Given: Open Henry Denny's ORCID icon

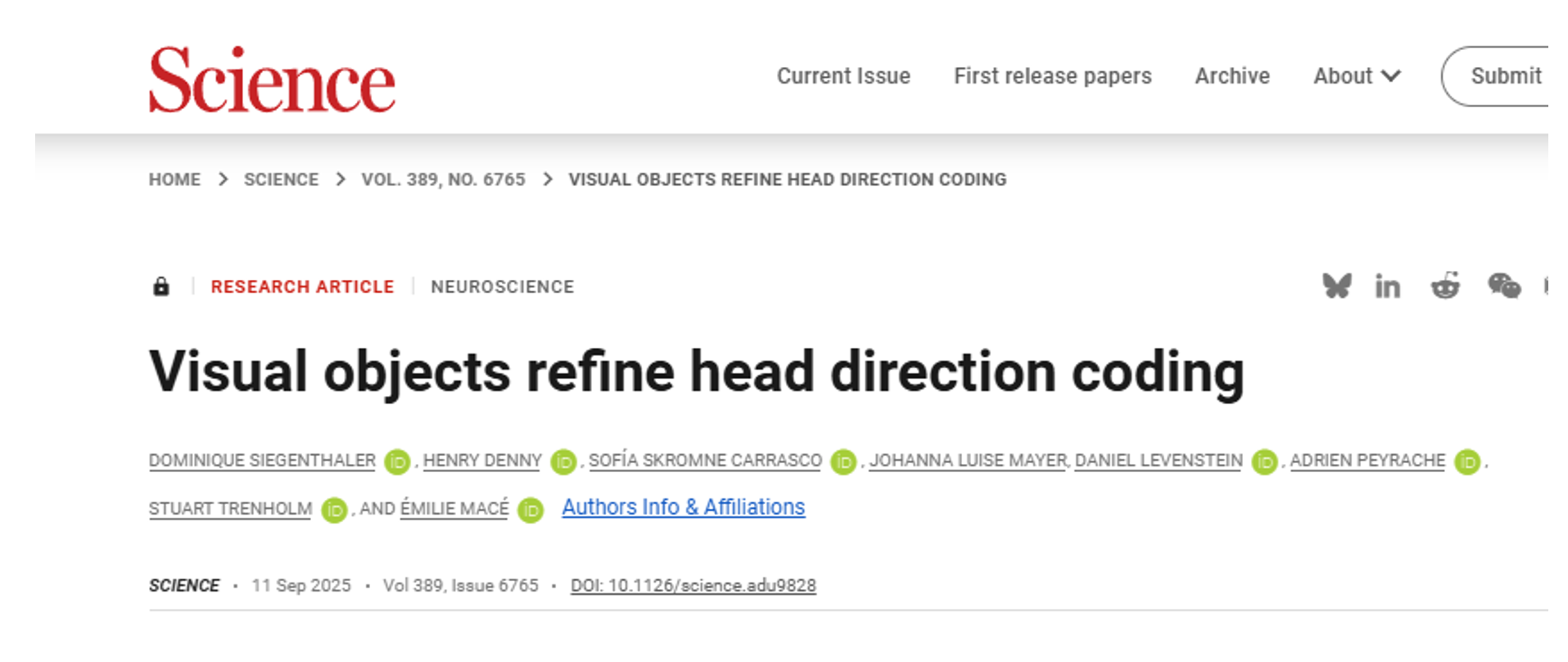Looking at the screenshot, I should click(563, 462).
